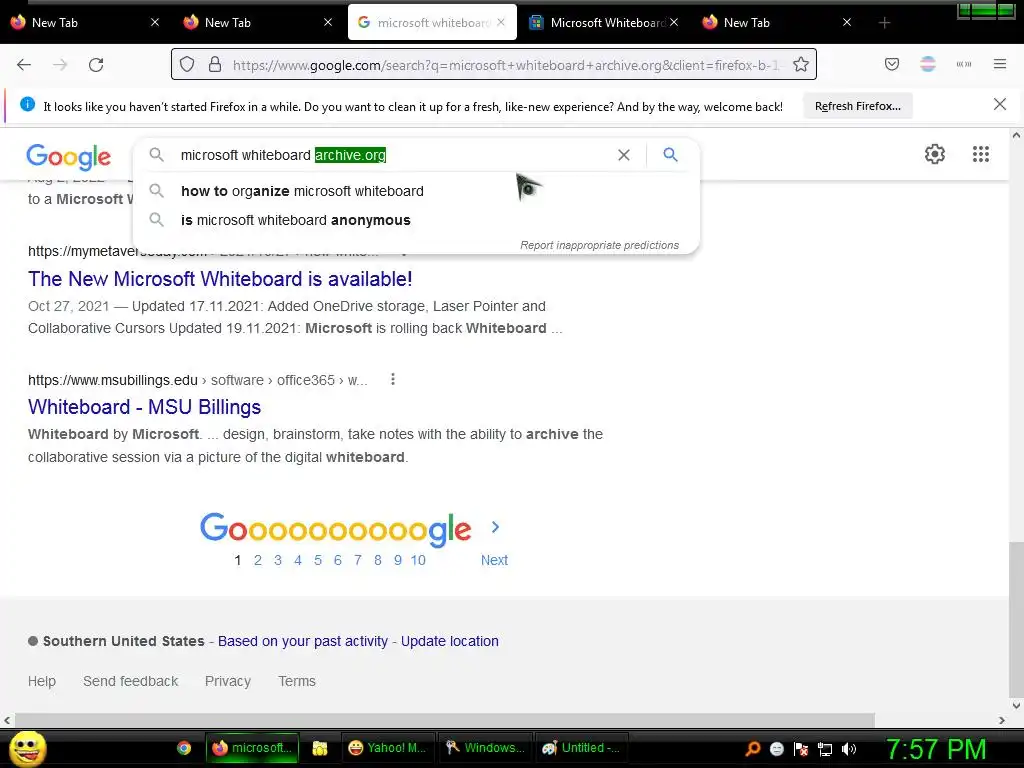The width and height of the screenshot is (1024, 768).
Task: Go back using the browser back arrow
Action: 24,65
